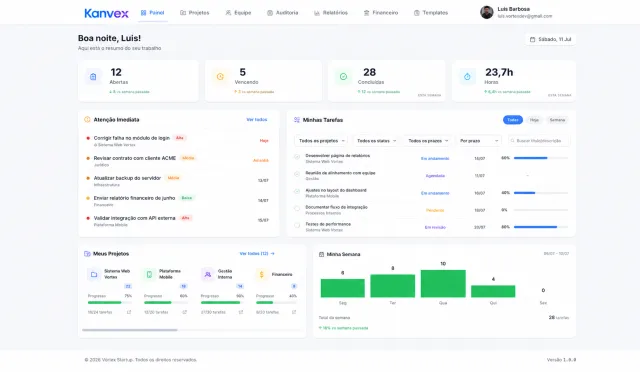640x372 pixels.
Task: Click the Concluídas card checkmark icon
Action: (343, 77)
